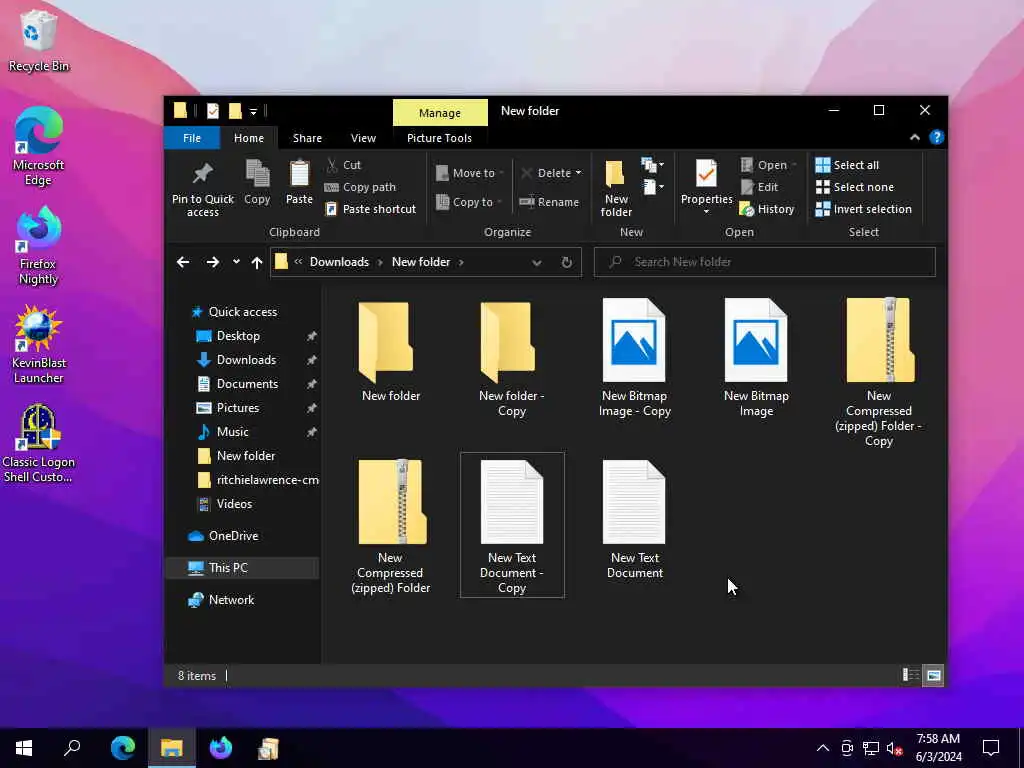The width and height of the screenshot is (1024, 768).
Task: Select Copy path in the ribbon
Action: pyautogui.click(x=360, y=187)
